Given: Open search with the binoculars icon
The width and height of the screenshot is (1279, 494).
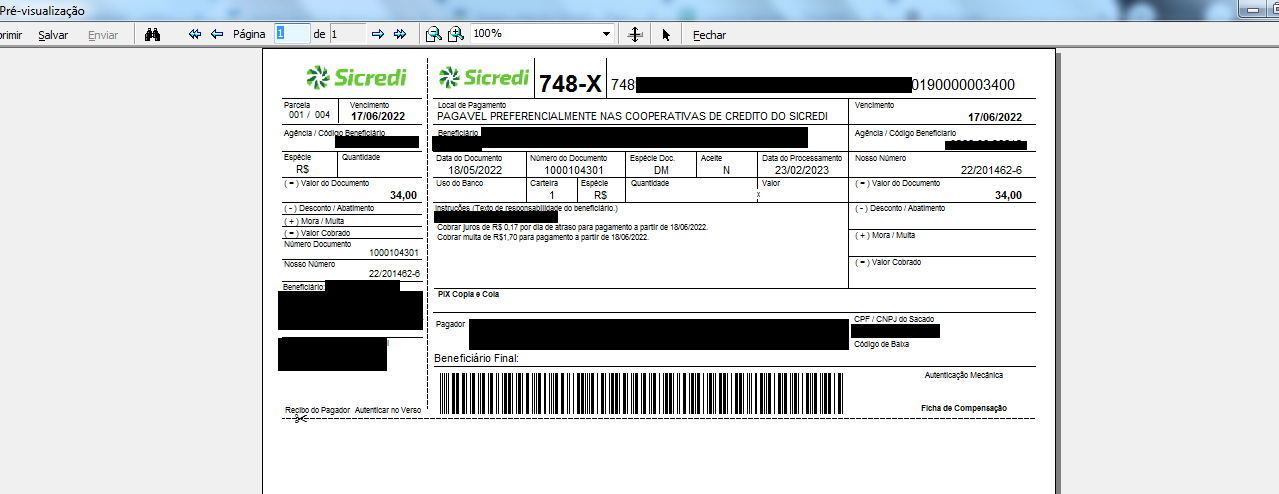Looking at the screenshot, I should 153,34.
